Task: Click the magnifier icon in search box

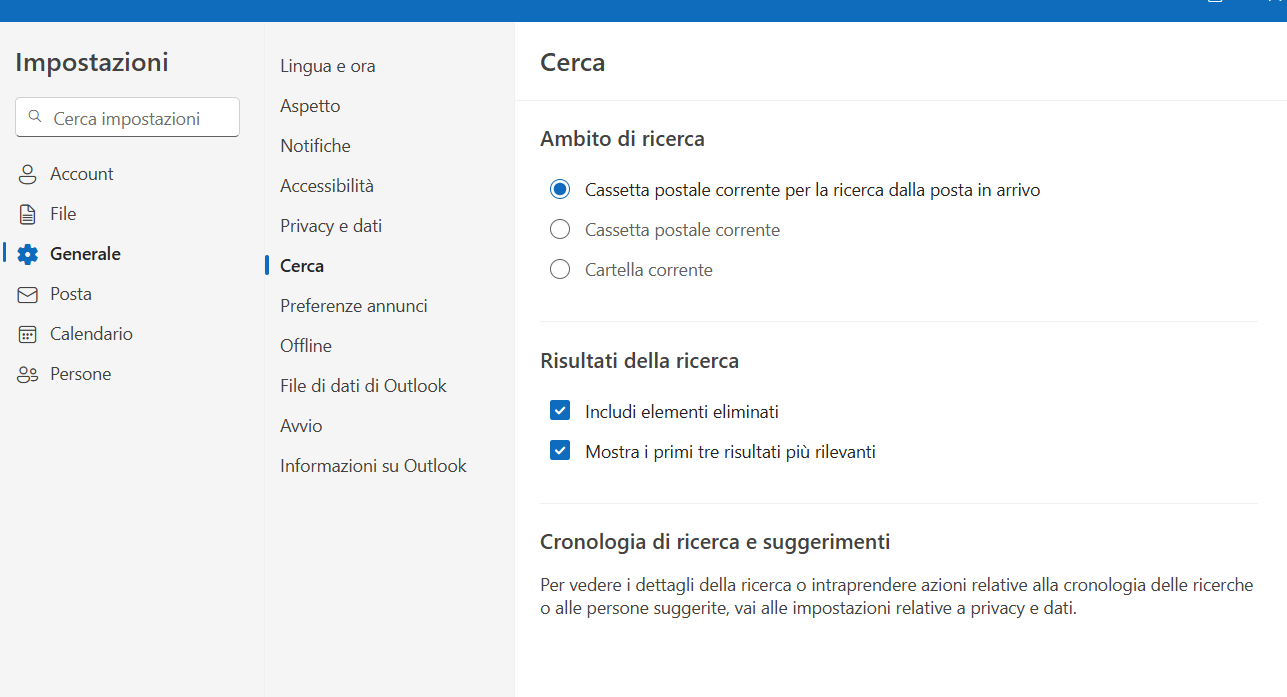Action: pos(35,117)
